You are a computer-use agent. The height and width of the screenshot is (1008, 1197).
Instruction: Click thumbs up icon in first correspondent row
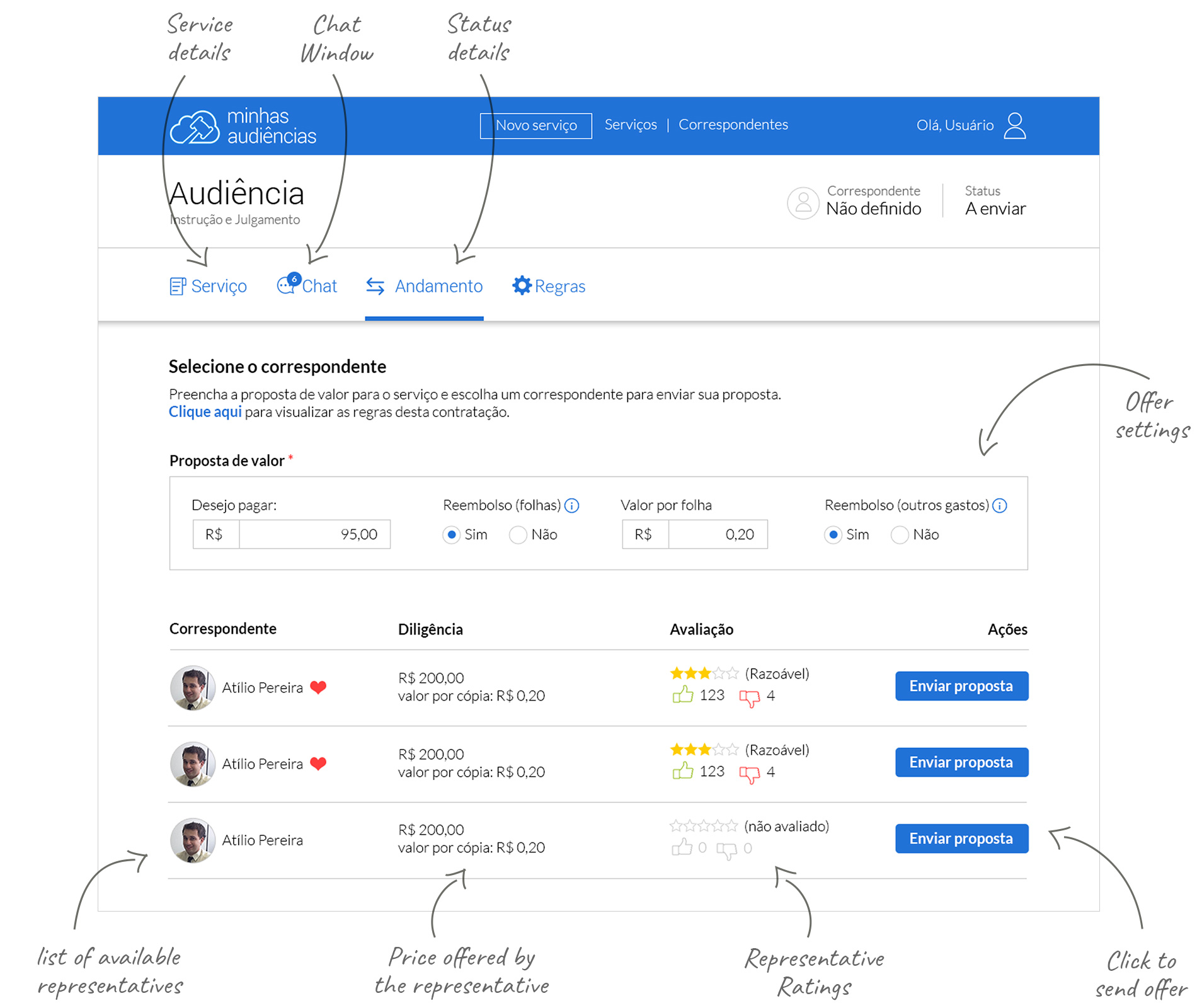click(x=682, y=696)
